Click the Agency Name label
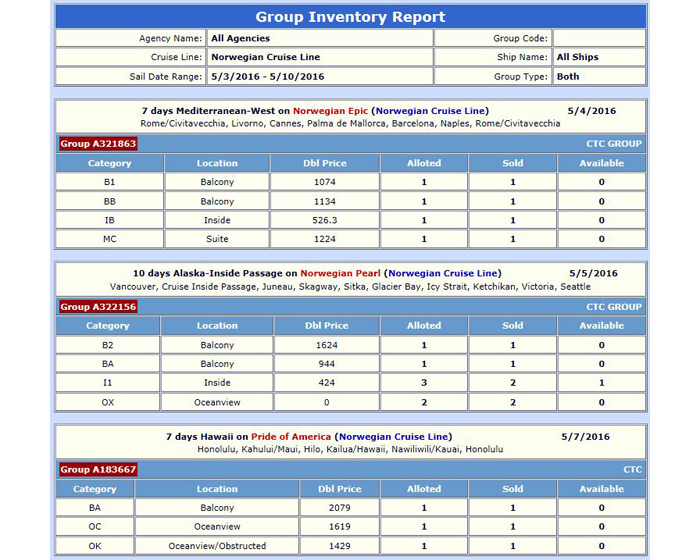The width and height of the screenshot is (700, 560). tap(171, 38)
